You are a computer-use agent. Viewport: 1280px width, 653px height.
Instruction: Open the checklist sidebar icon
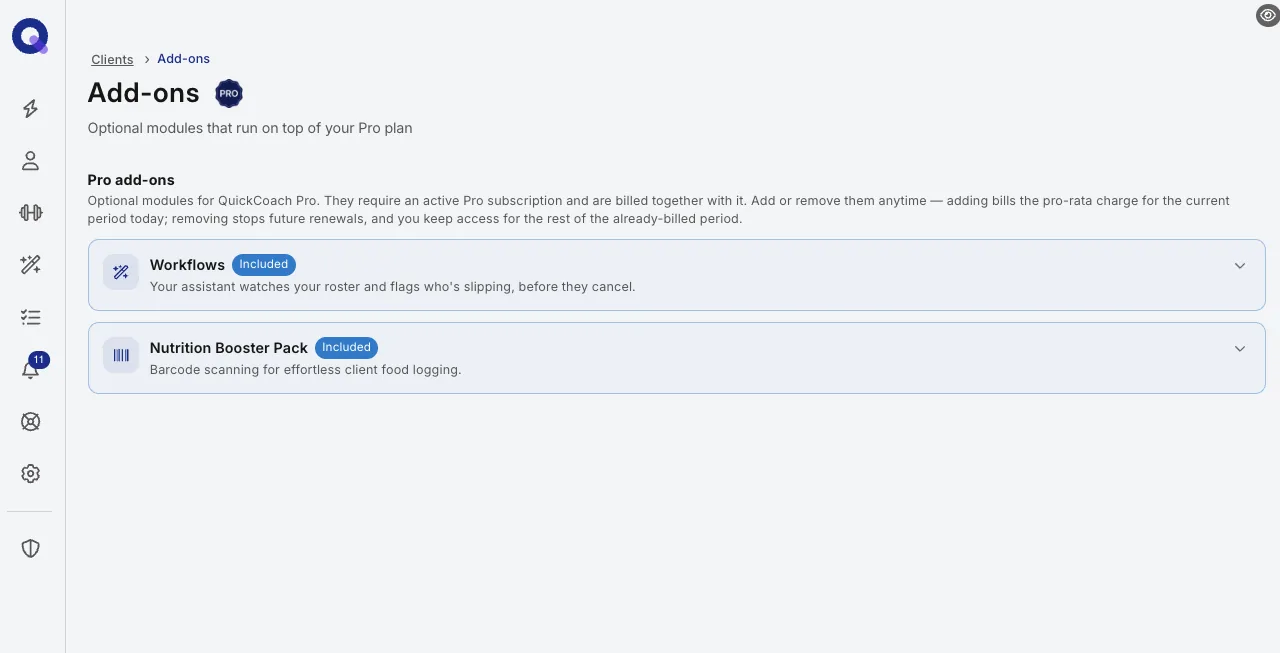(x=31, y=317)
